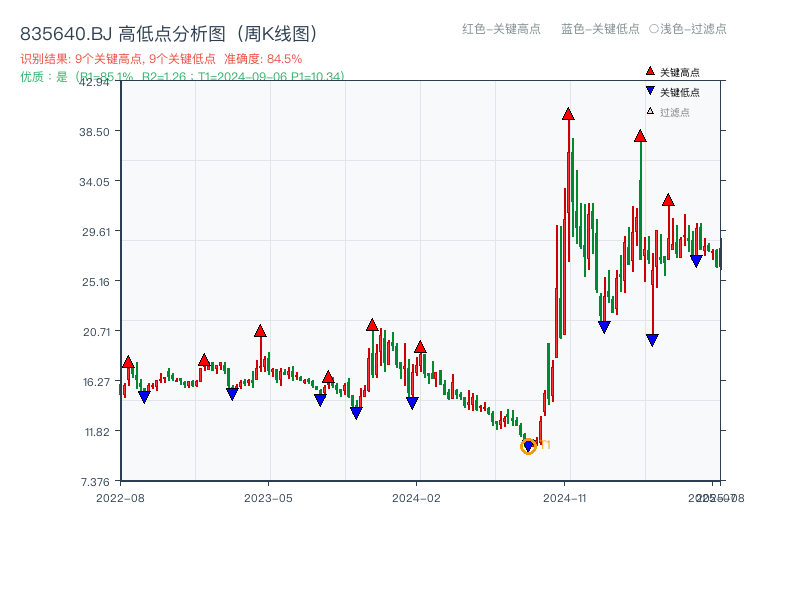Click the rightmost red high-point triangle above 29.61
The image size is (800, 600).
(x=668, y=200)
